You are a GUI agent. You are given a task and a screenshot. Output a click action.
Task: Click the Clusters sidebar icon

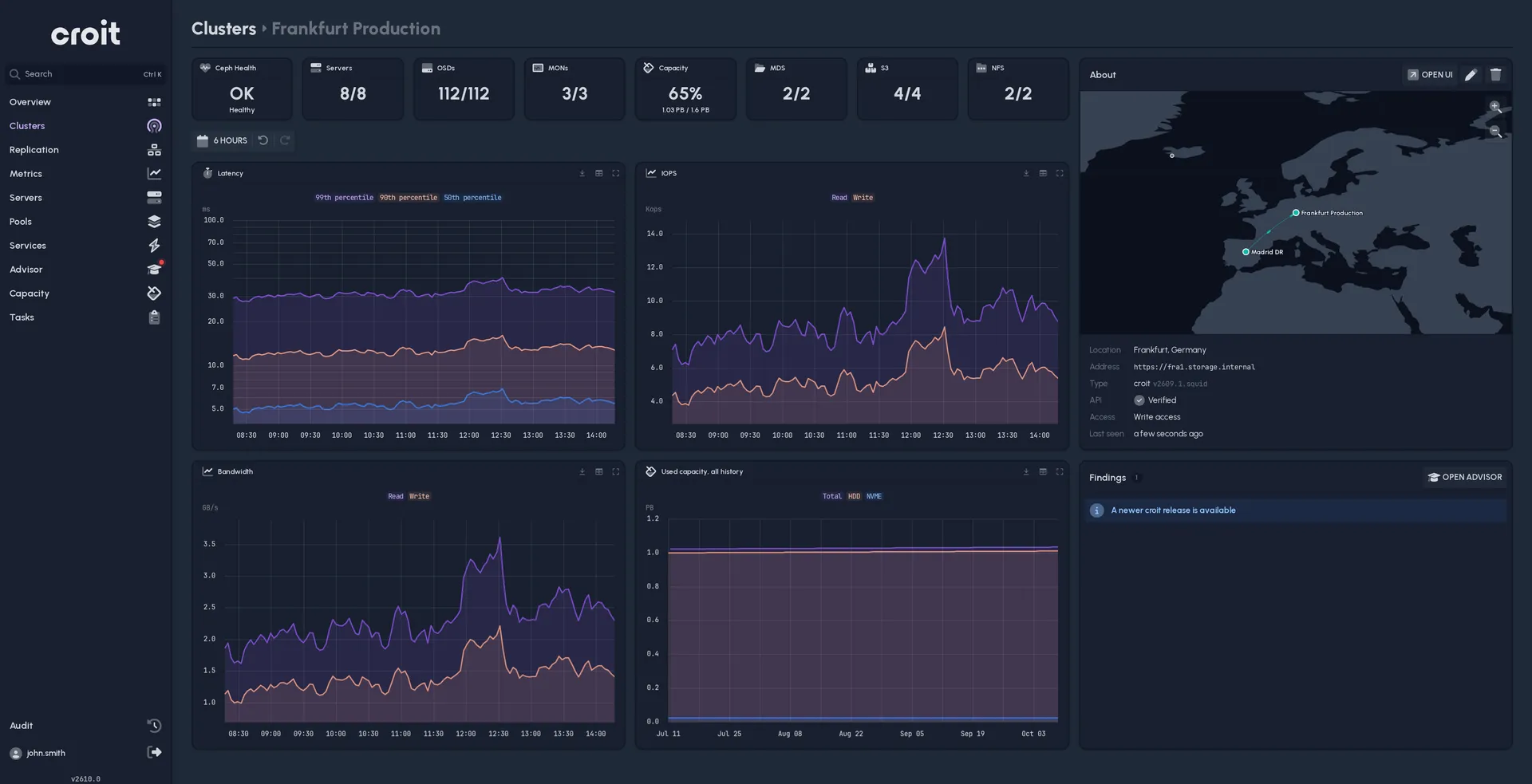click(154, 126)
